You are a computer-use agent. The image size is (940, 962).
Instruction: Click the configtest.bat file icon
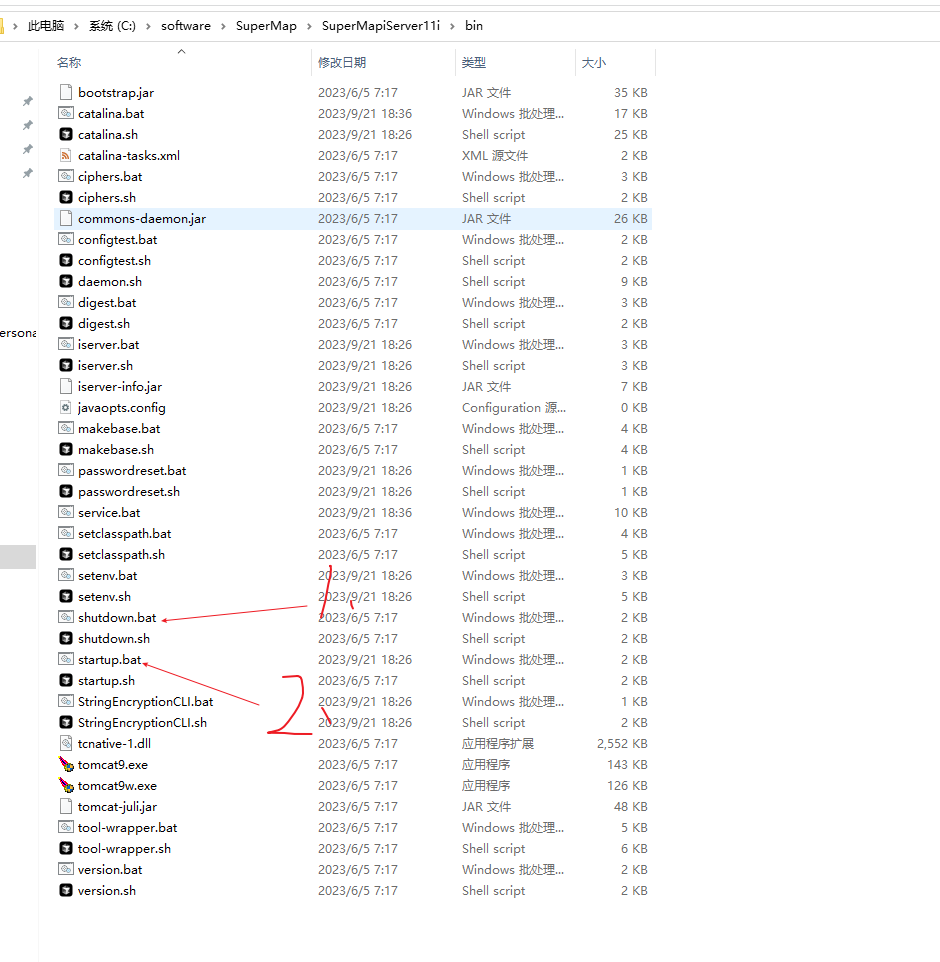(66, 239)
